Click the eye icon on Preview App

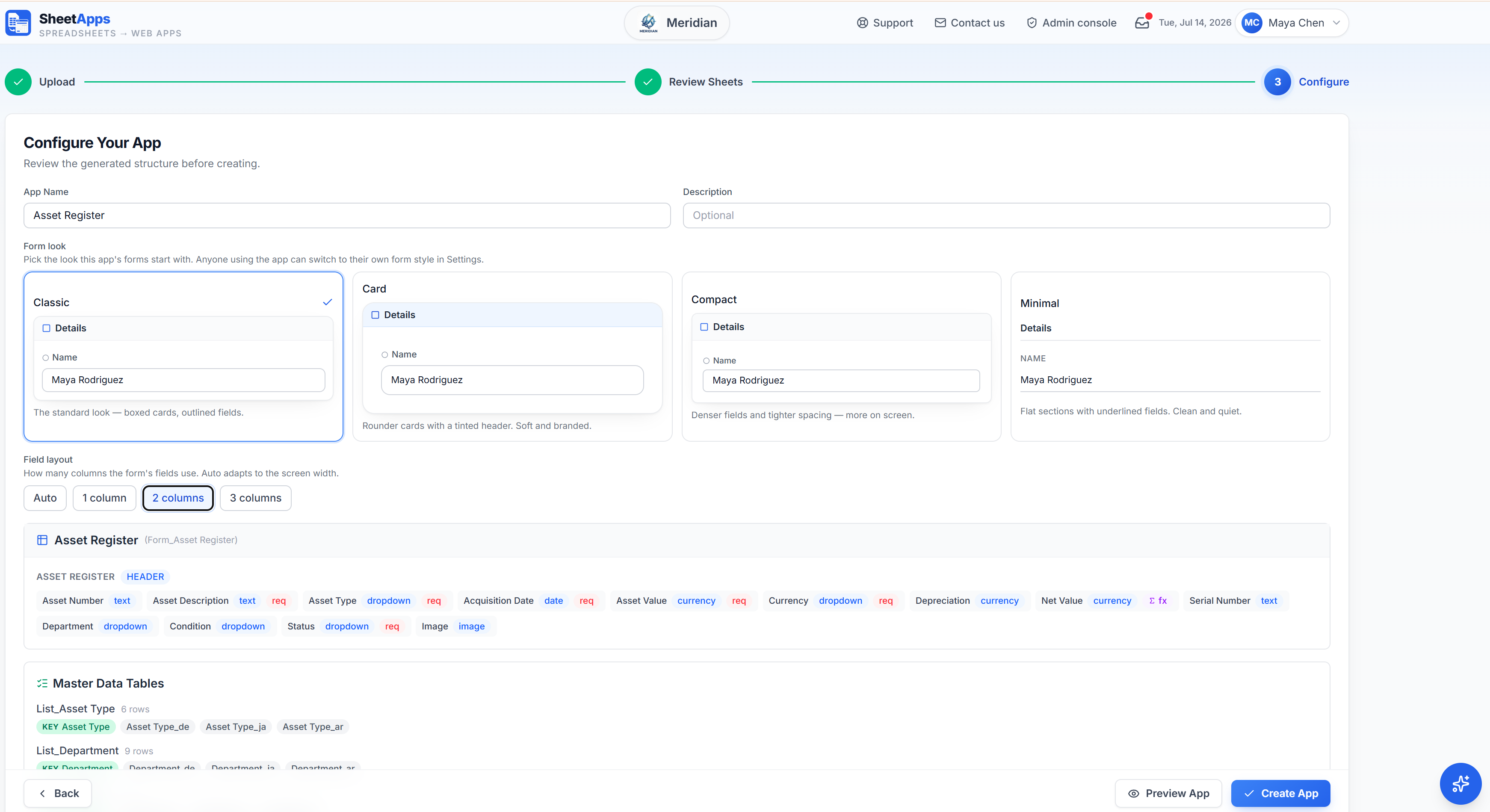point(1133,793)
